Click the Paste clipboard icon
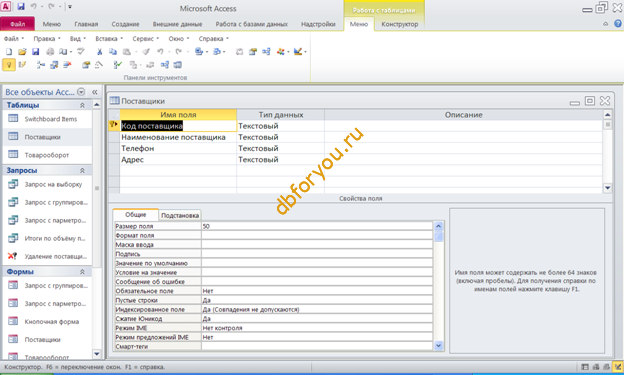 (127, 52)
